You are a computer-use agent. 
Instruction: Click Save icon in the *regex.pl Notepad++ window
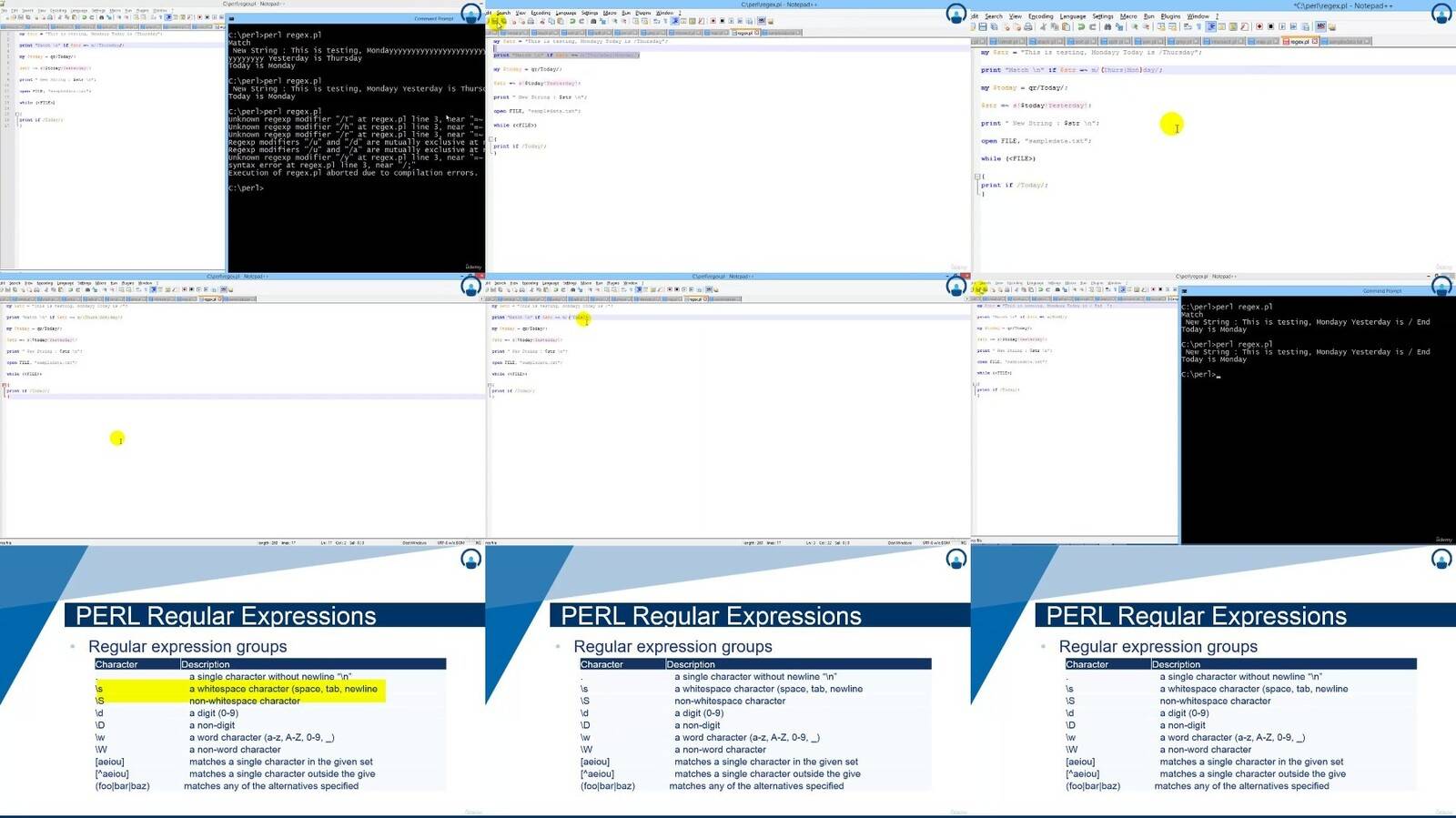click(x=983, y=26)
